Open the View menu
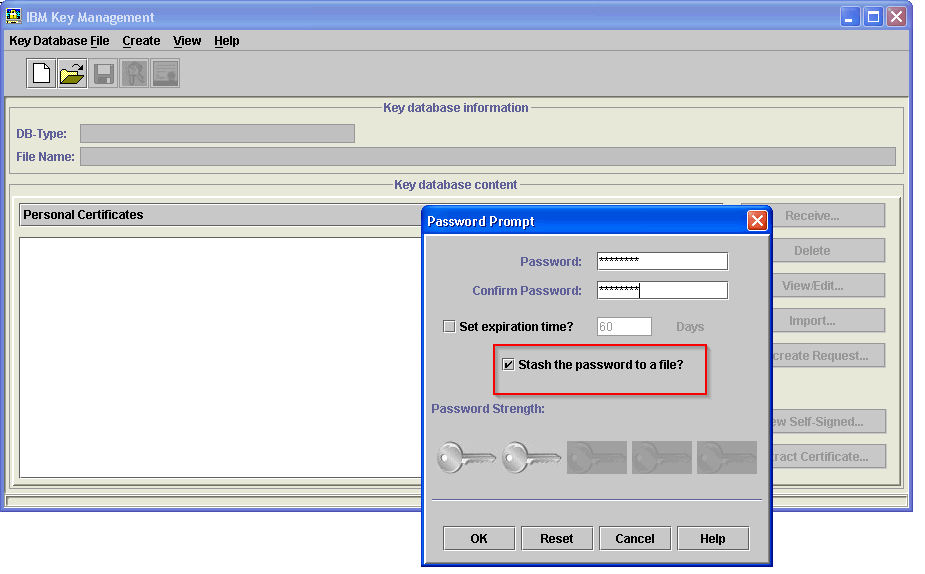This screenshot has height=574, width=925. tap(187, 41)
